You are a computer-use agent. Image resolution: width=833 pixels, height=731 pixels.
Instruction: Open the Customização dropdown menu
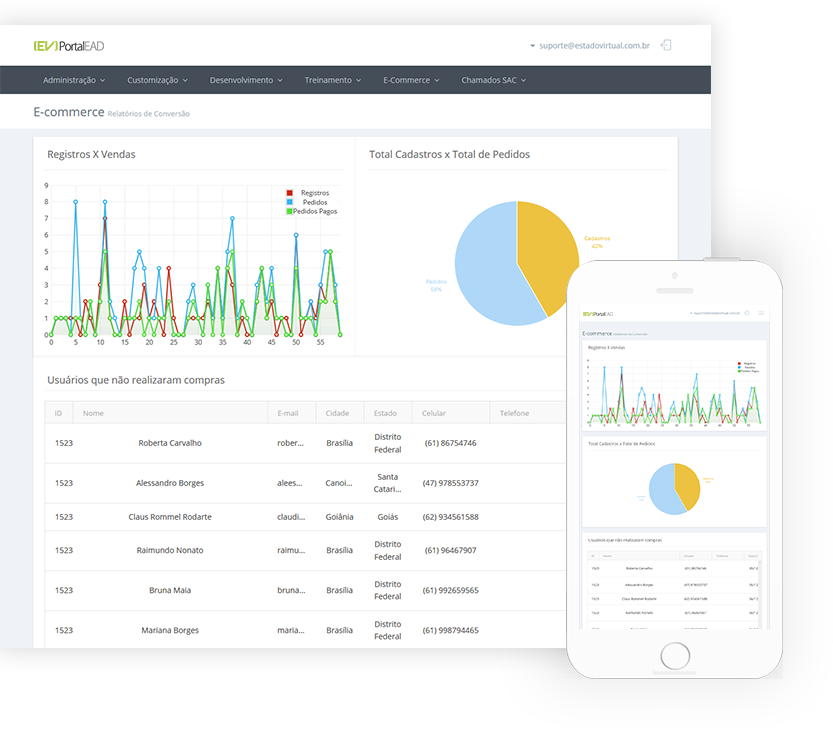pyautogui.click(x=155, y=80)
